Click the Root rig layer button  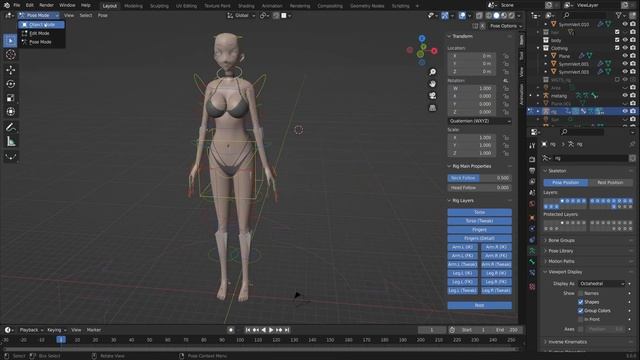tap(480, 305)
